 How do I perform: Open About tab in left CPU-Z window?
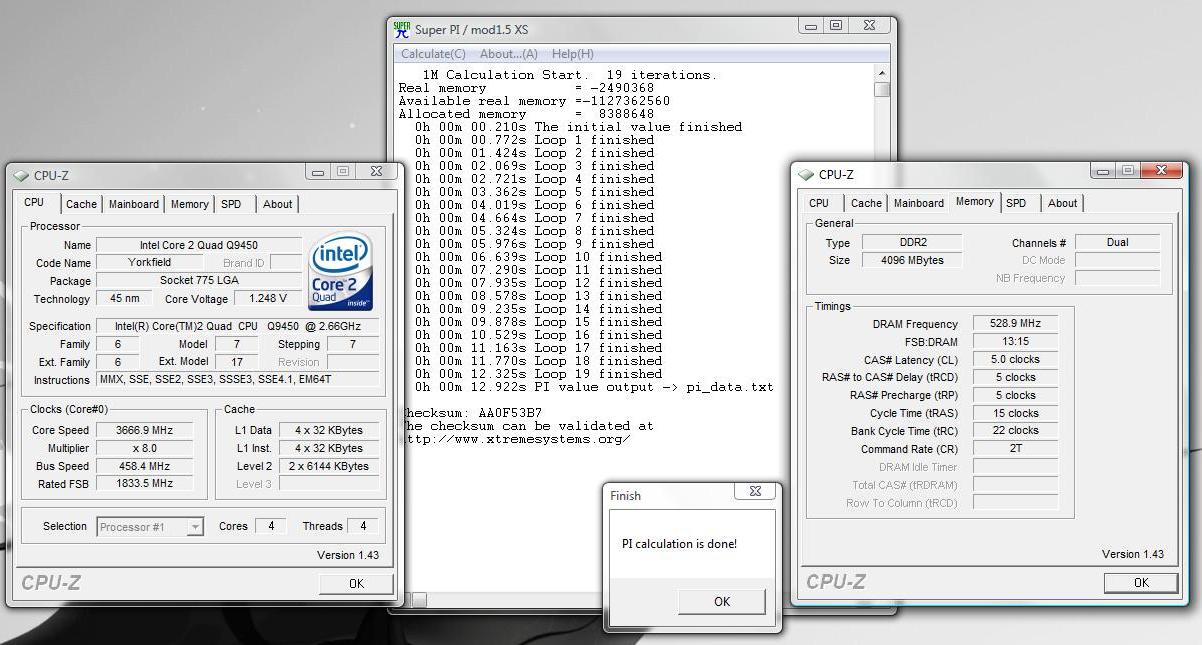click(x=277, y=204)
